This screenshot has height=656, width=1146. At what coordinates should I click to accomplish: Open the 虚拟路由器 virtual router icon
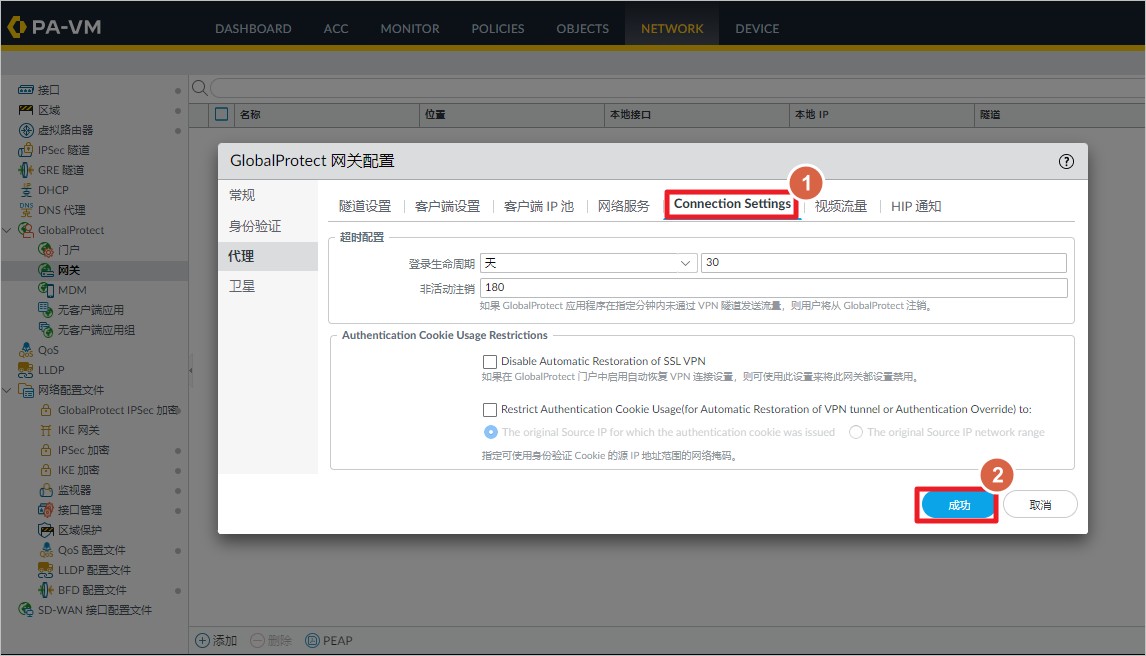click(26, 130)
